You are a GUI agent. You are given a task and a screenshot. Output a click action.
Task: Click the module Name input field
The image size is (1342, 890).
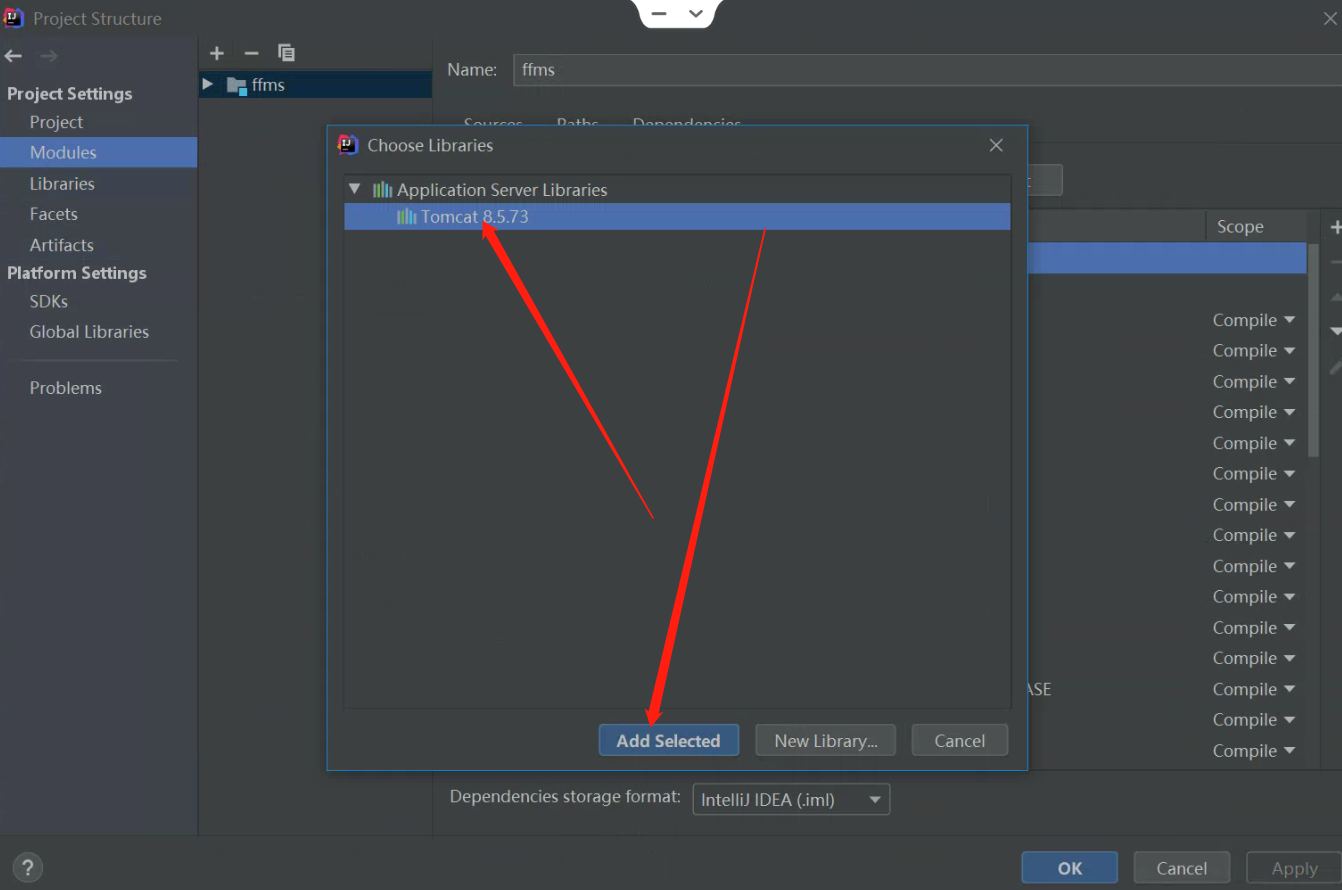(927, 70)
